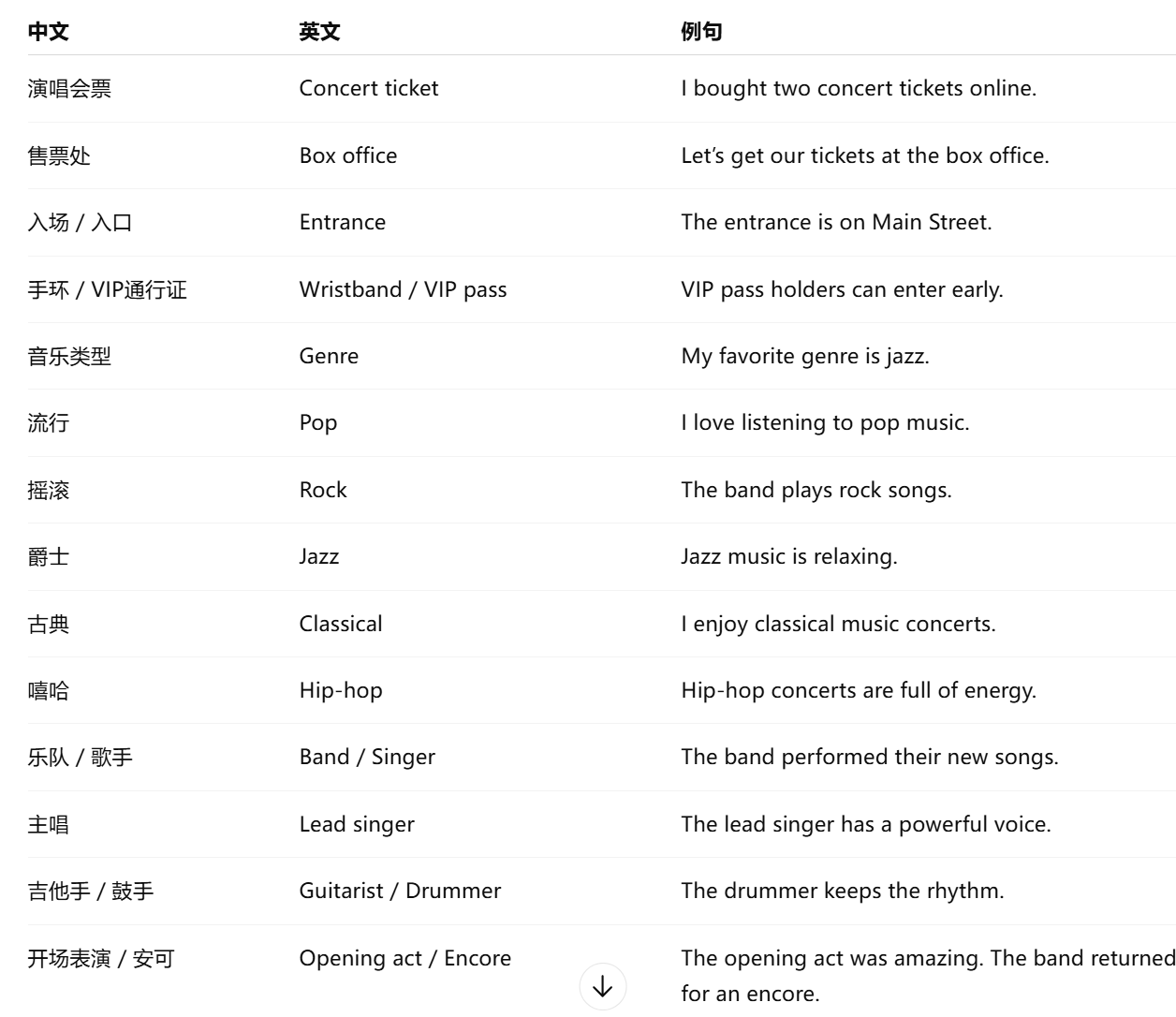This screenshot has width=1176, height=1017.
Task: Click the sentence 'The entrance is on Main Street.'
Action: [x=836, y=222]
